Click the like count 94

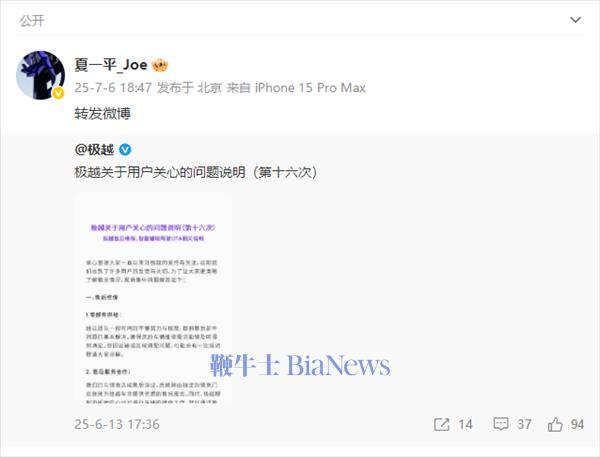[577, 424]
